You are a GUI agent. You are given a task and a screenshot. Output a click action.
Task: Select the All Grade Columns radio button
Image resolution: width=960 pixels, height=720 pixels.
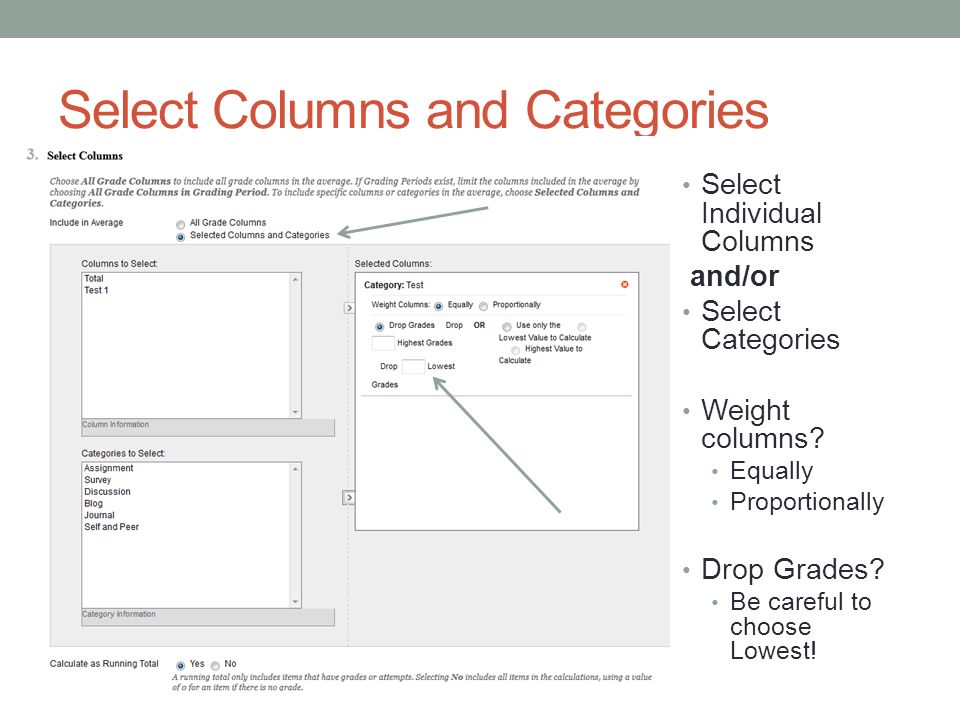pyautogui.click(x=181, y=225)
